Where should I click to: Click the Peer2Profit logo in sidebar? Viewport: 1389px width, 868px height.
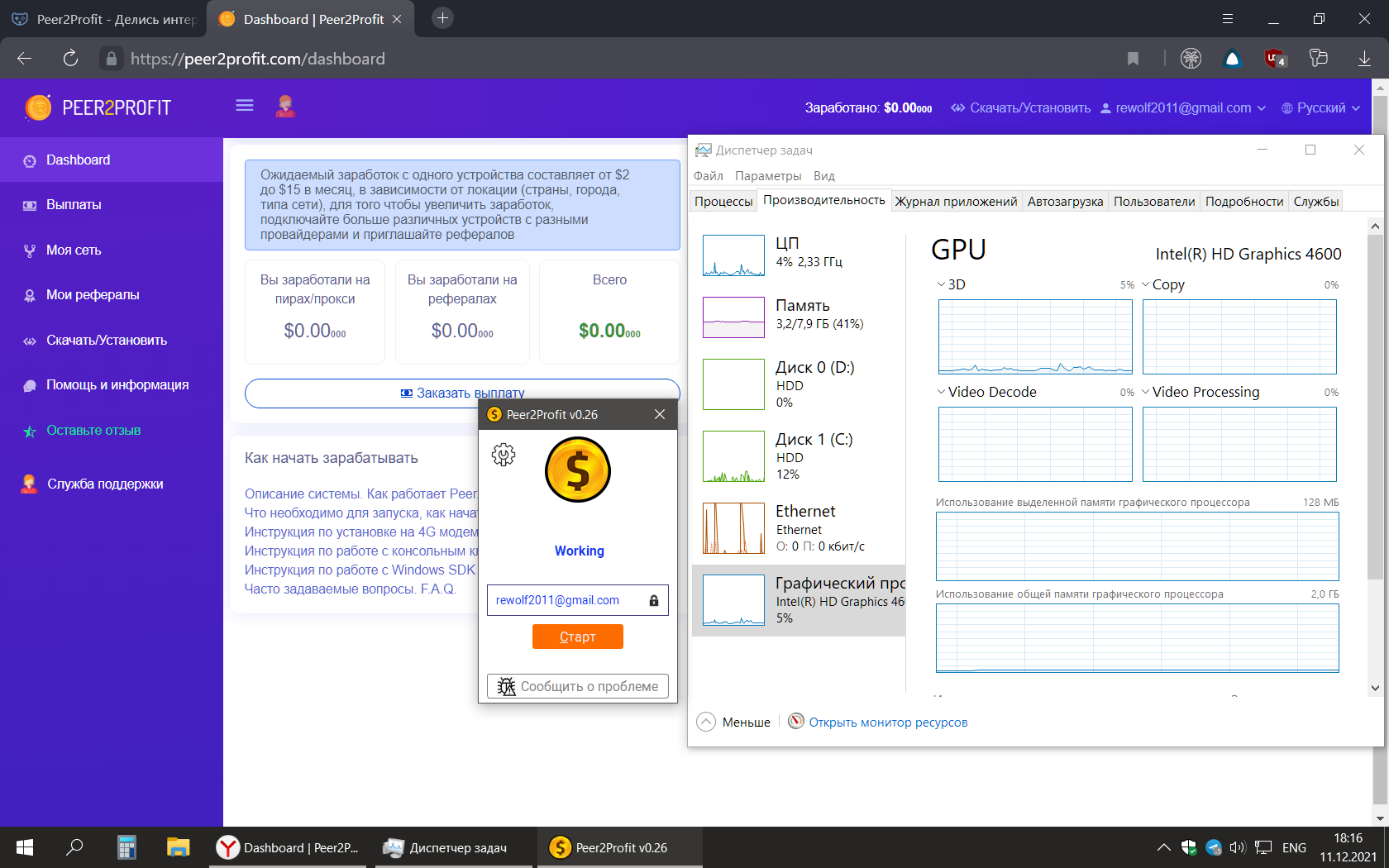(98, 107)
